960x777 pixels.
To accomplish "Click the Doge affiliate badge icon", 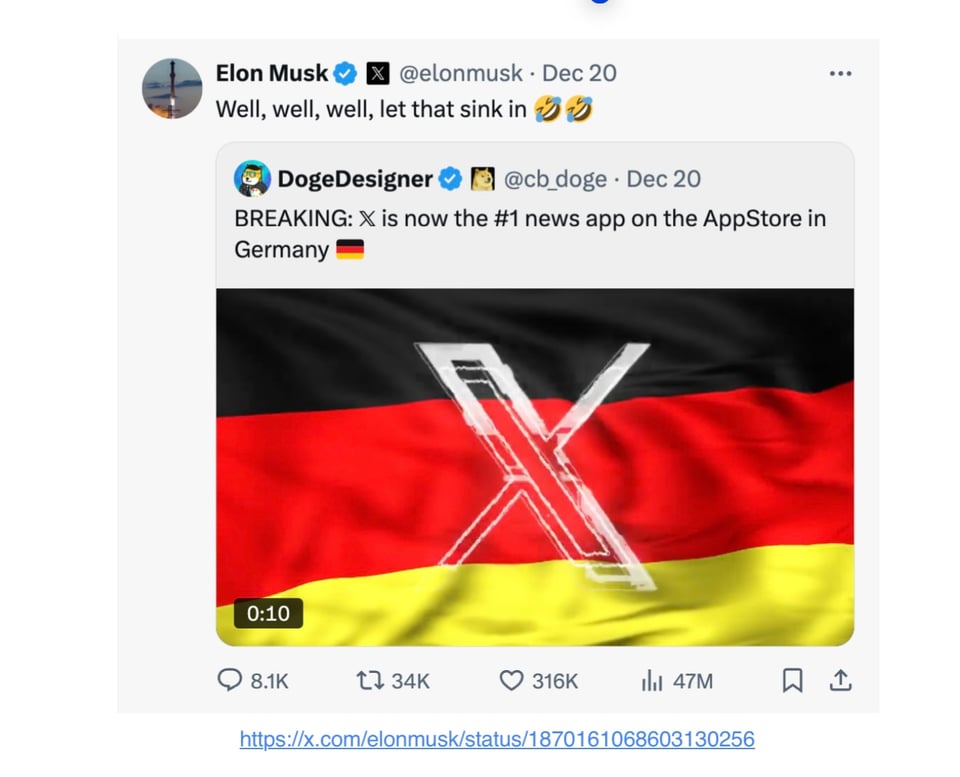I will click(483, 179).
